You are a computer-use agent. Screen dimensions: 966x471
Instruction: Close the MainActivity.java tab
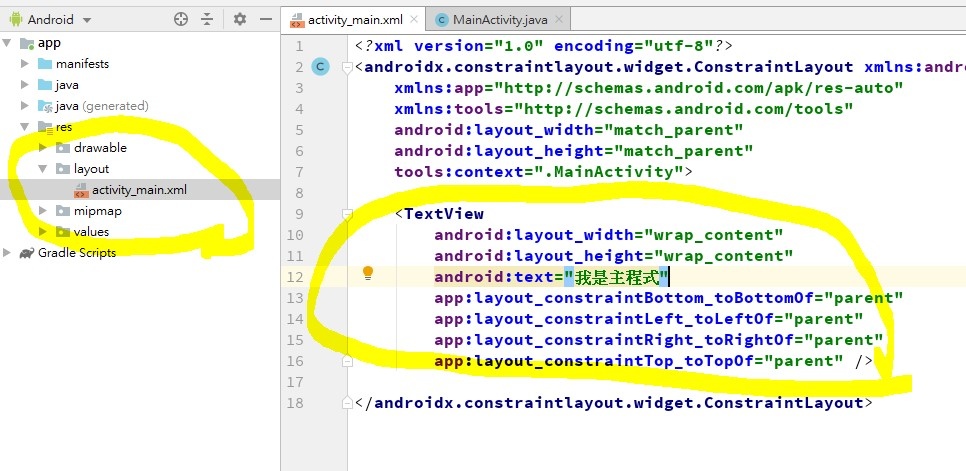pyautogui.click(x=559, y=19)
